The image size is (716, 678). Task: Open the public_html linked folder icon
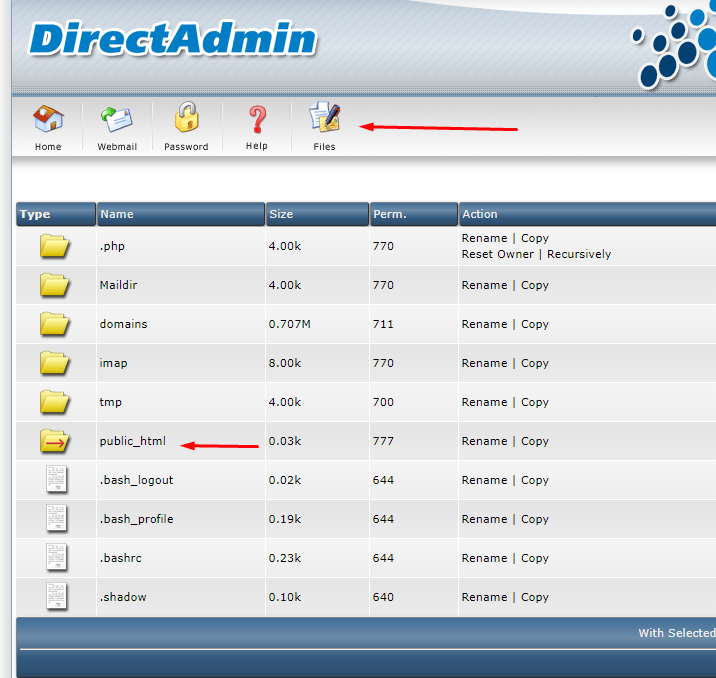(54, 441)
